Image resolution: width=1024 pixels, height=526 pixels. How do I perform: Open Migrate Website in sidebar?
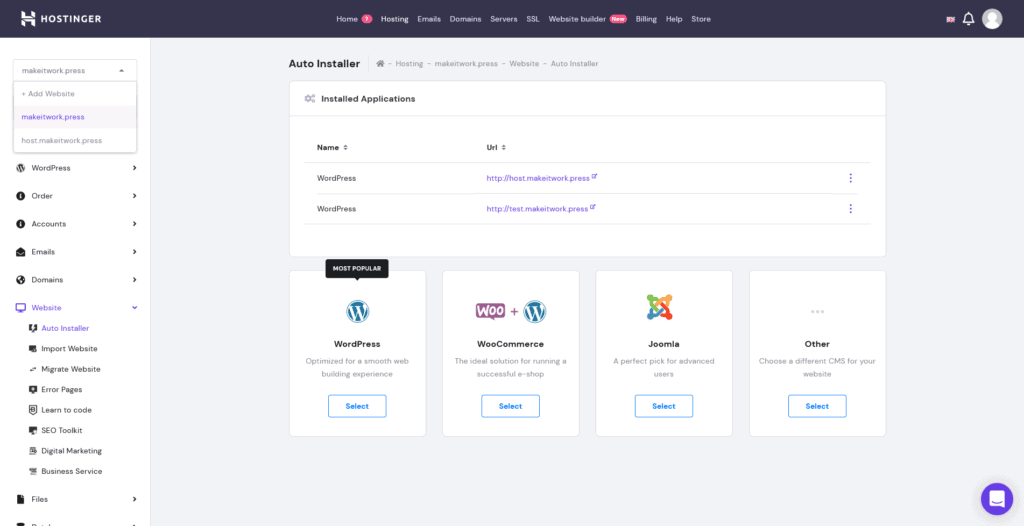point(71,369)
